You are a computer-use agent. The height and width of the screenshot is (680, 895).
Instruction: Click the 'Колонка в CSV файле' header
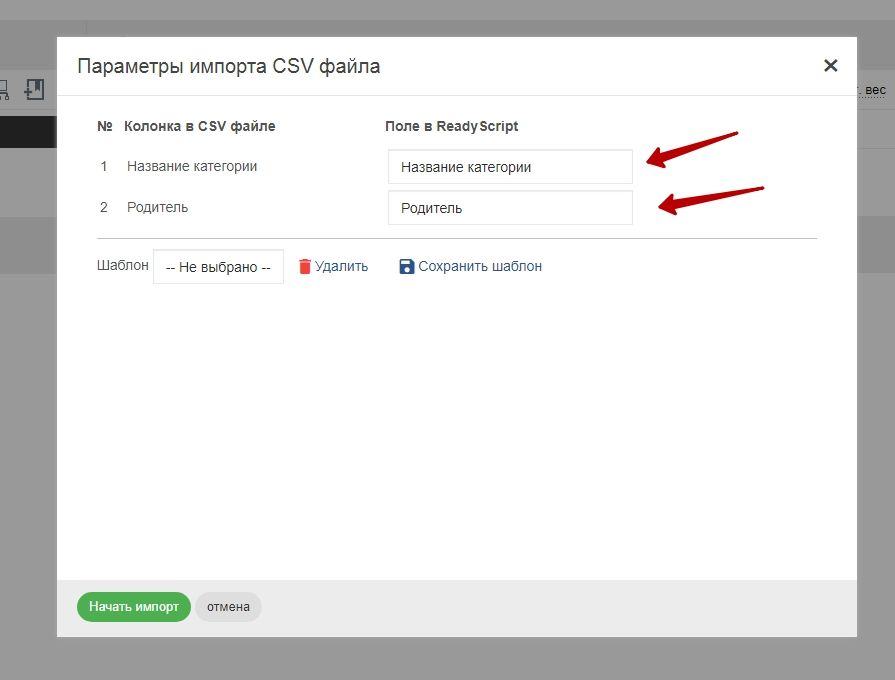(200, 126)
